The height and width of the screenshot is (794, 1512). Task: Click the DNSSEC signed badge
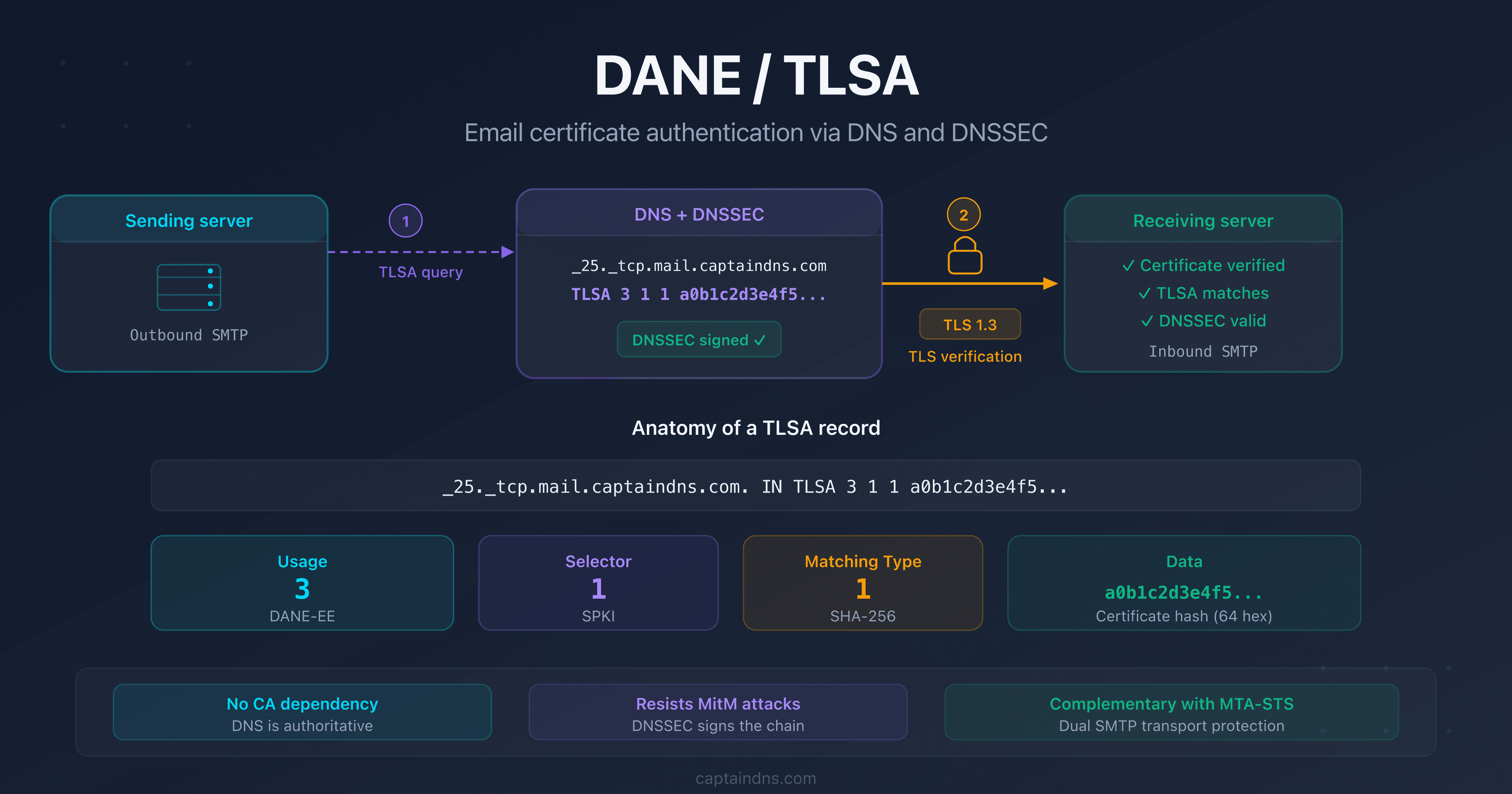pos(698,339)
